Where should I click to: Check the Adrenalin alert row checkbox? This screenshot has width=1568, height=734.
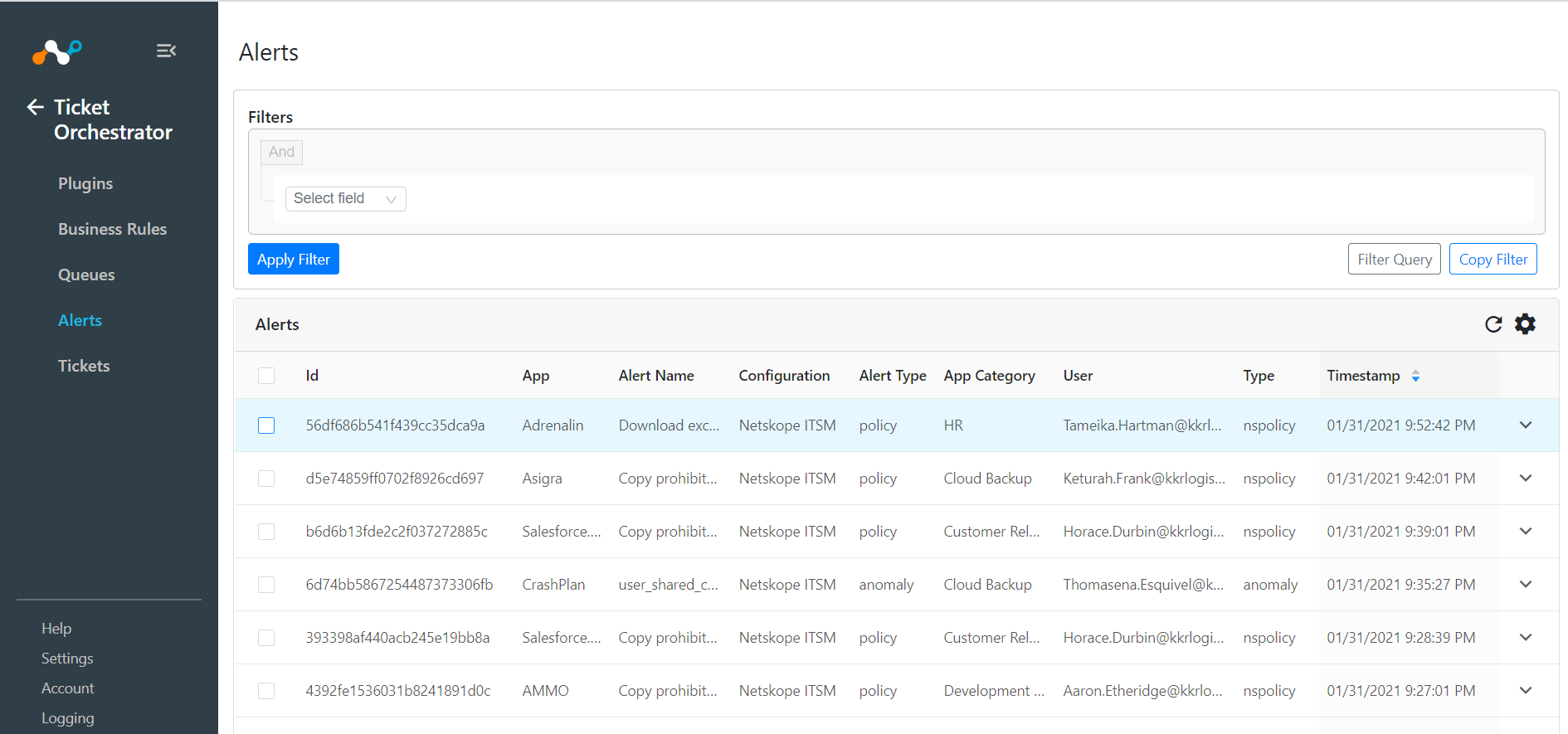coord(266,425)
